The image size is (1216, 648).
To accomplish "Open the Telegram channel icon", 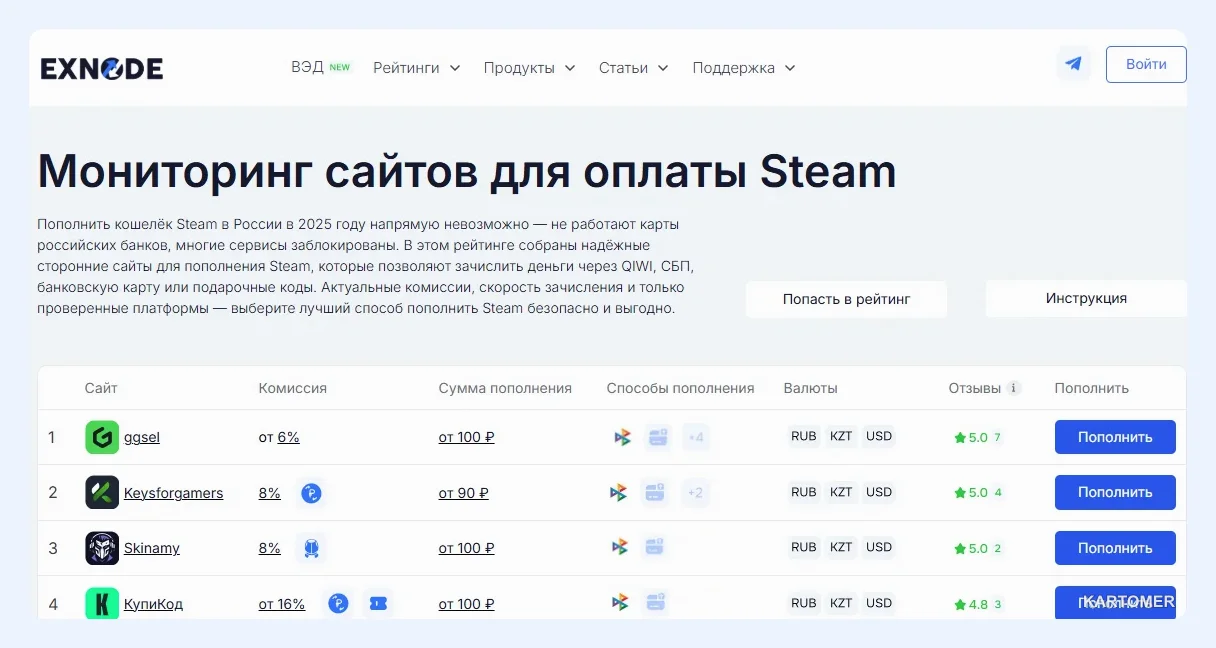I will coord(1074,64).
